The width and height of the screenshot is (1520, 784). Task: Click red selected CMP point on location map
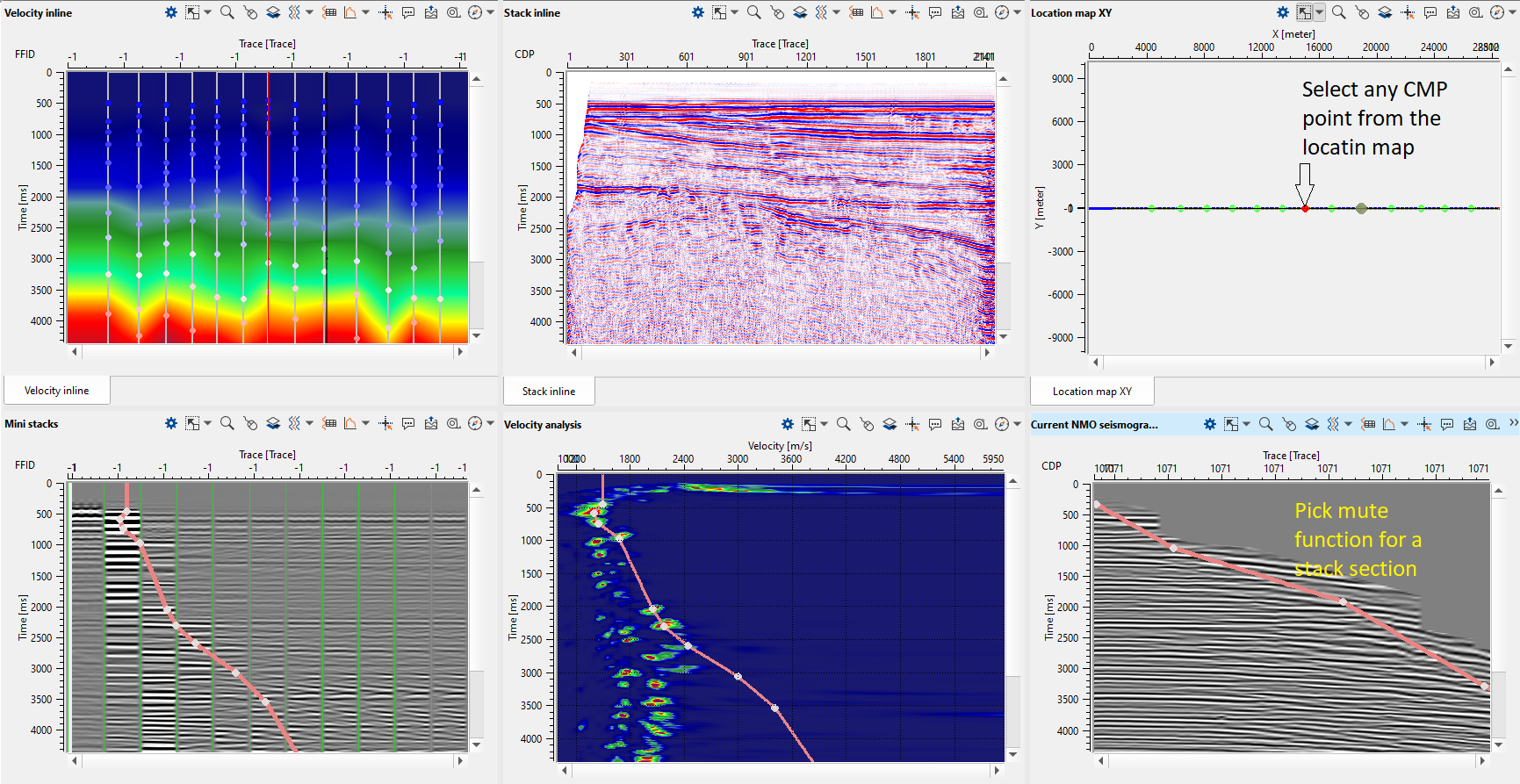1305,208
